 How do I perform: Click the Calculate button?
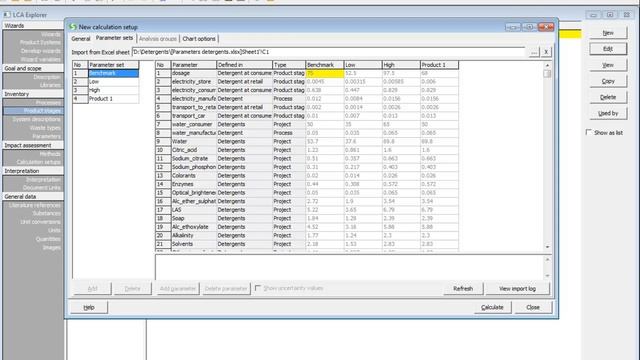click(x=492, y=307)
